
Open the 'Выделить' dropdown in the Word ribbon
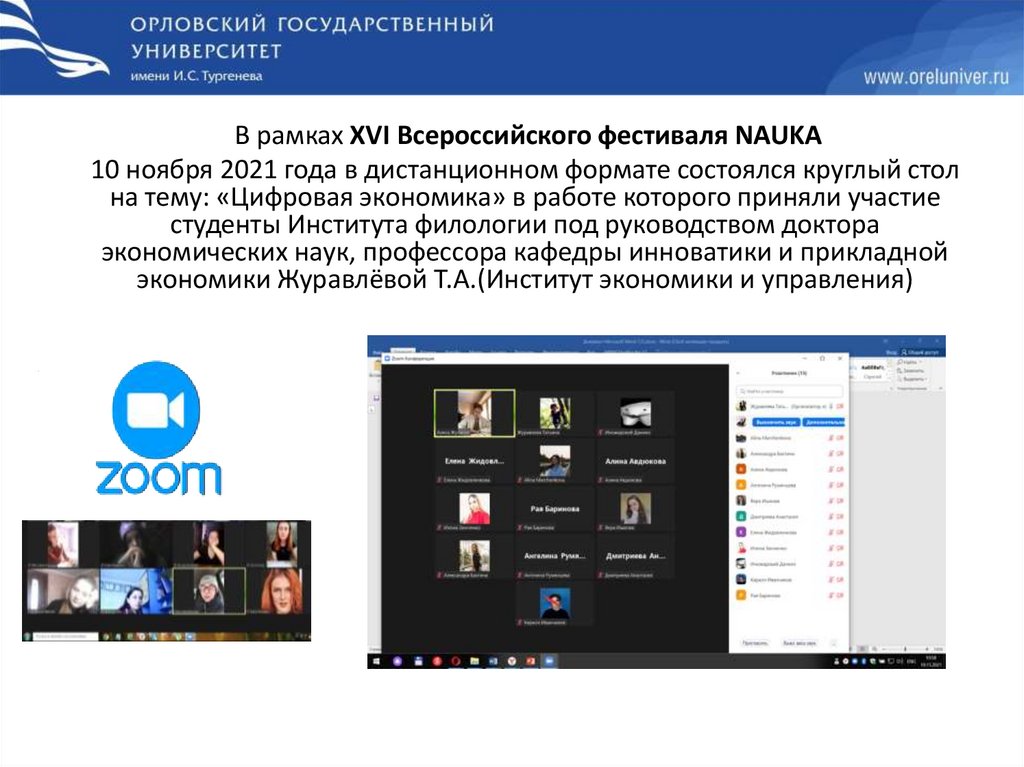(912, 379)
